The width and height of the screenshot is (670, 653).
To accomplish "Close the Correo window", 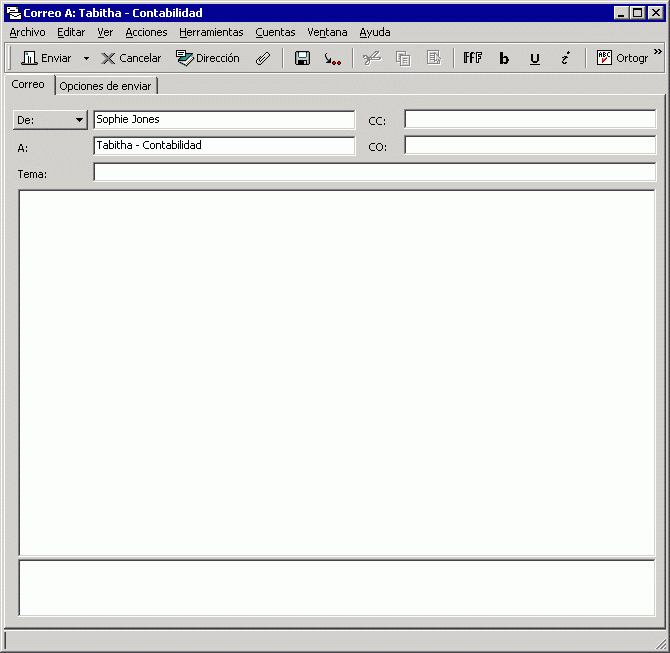I will [x=655, y=13].
